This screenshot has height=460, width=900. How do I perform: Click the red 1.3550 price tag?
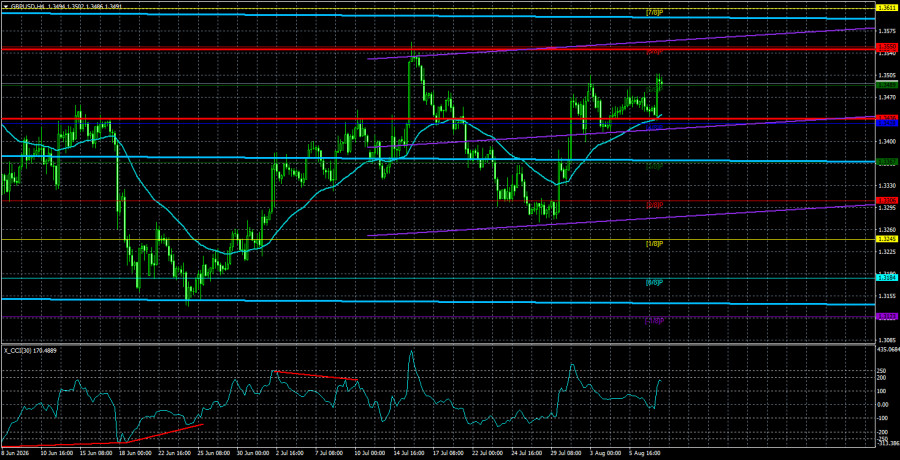886,46
